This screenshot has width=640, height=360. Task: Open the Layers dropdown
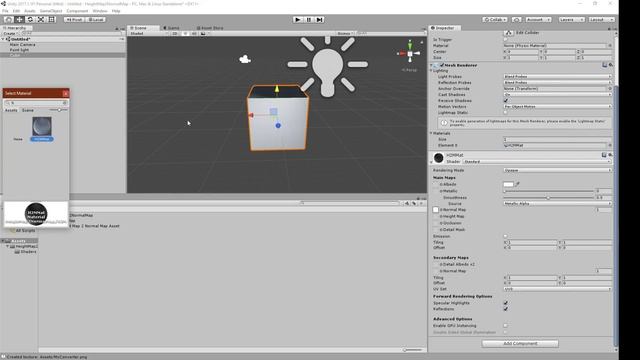(x=570, y=20)
